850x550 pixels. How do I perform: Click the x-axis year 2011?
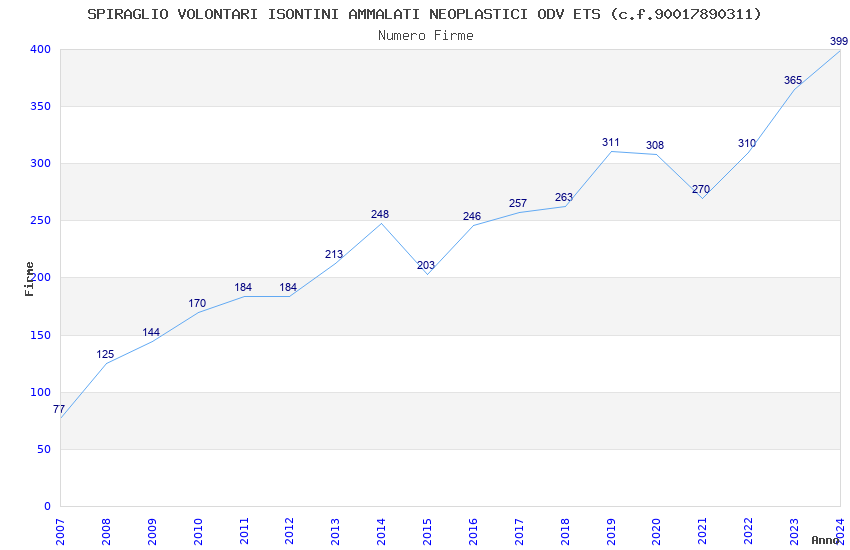(x=244, y=532)
